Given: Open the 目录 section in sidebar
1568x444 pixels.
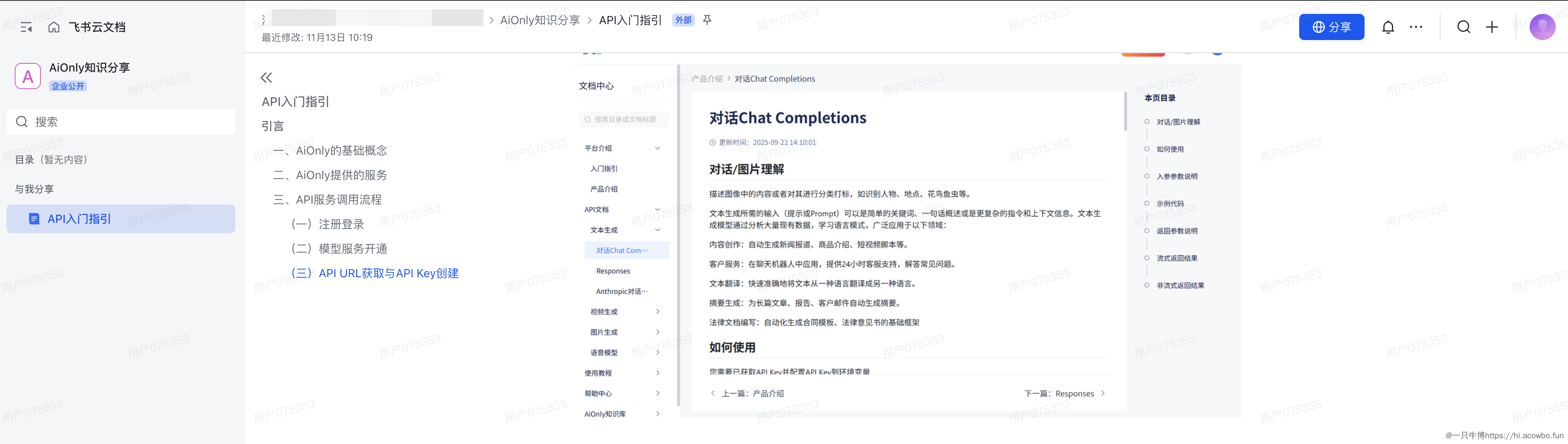Looking at the screenshot, I should pyautogui.click(x=52, y=159).
